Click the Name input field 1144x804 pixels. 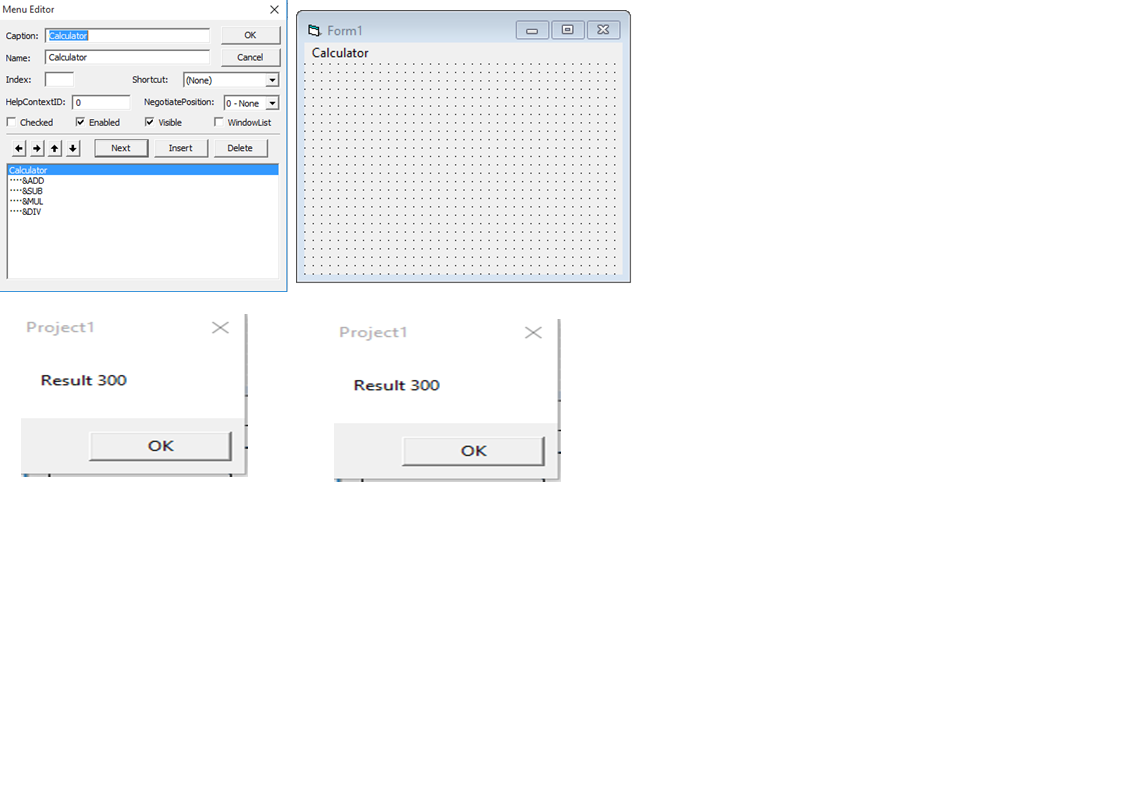[128, 57]
